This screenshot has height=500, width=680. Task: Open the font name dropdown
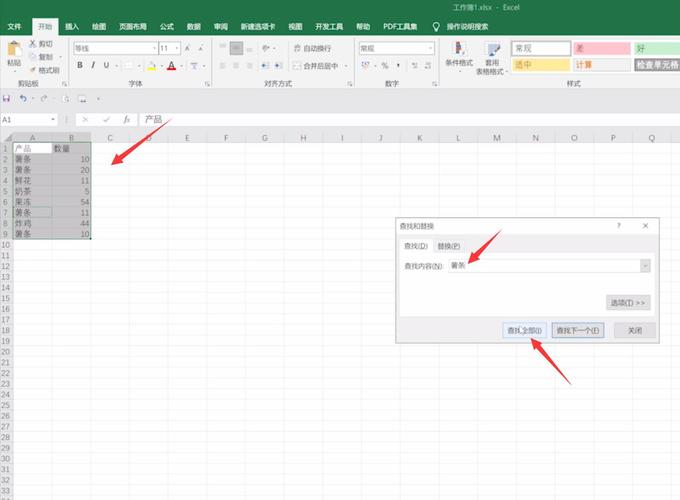click(154, 48)
